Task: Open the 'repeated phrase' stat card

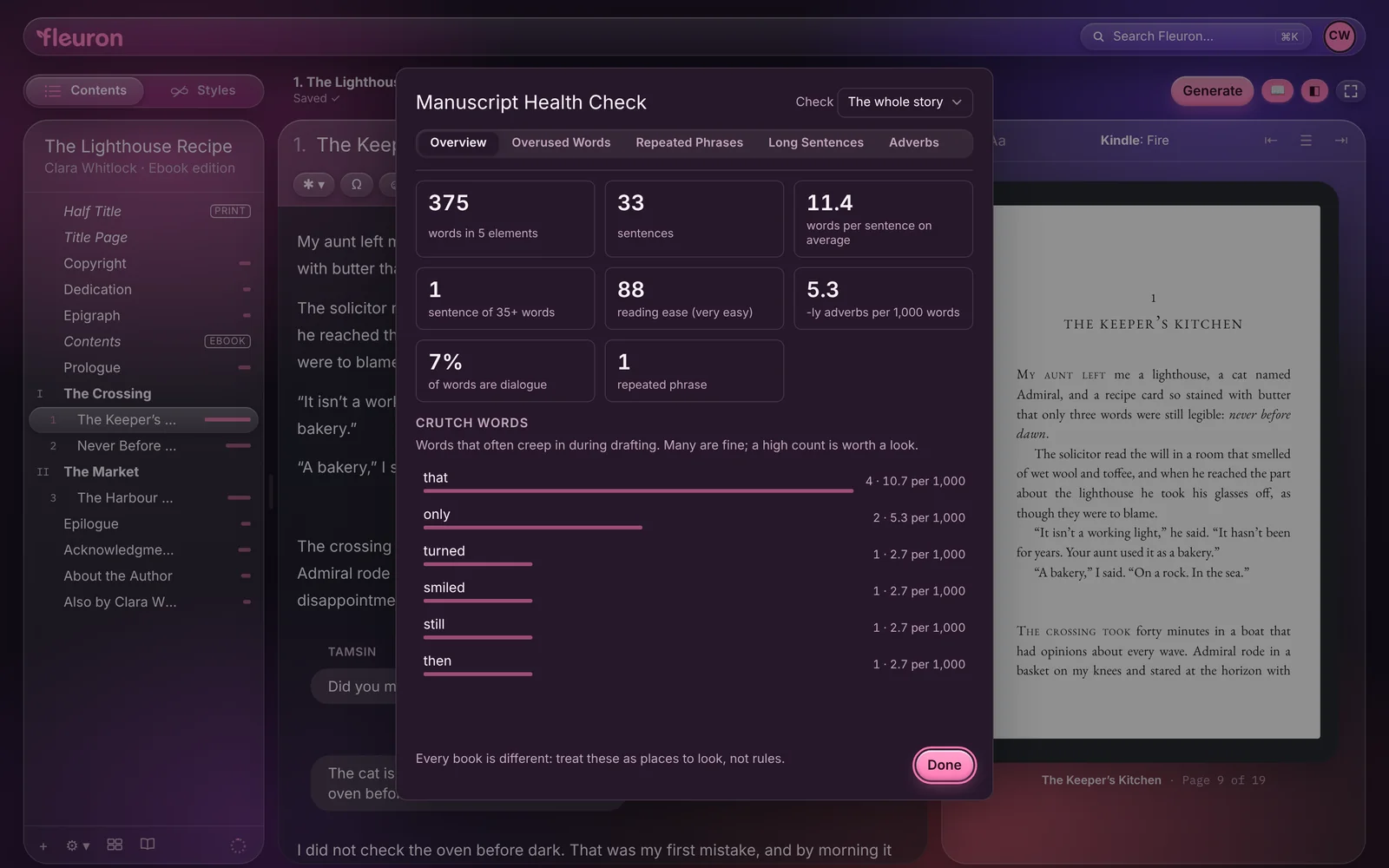Action: [694, 371]
